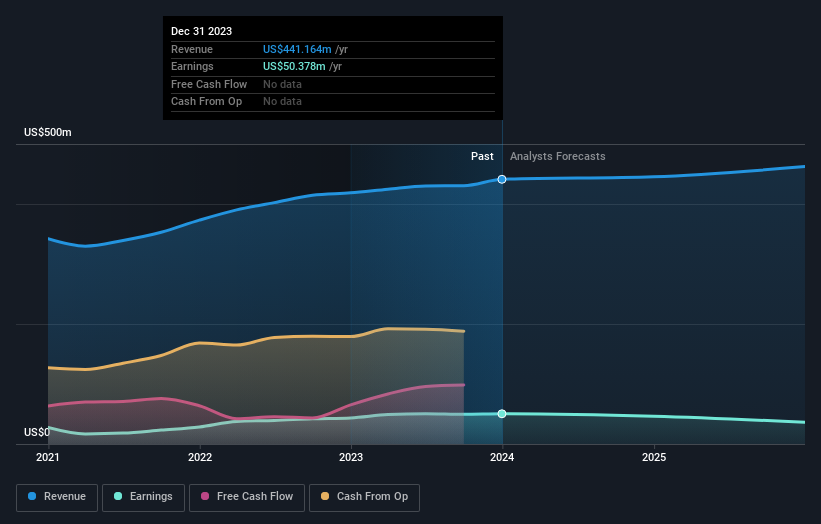Click the US$50.378m earnings value
This screenshot has width=821, height=524.
(294, 66)
